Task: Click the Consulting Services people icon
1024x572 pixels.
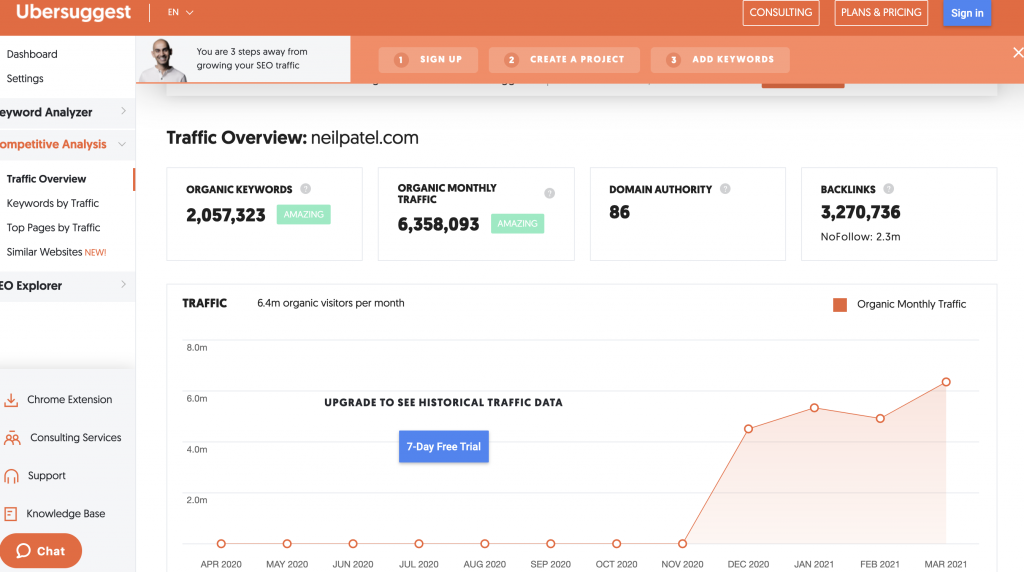Action: [12, 438]
